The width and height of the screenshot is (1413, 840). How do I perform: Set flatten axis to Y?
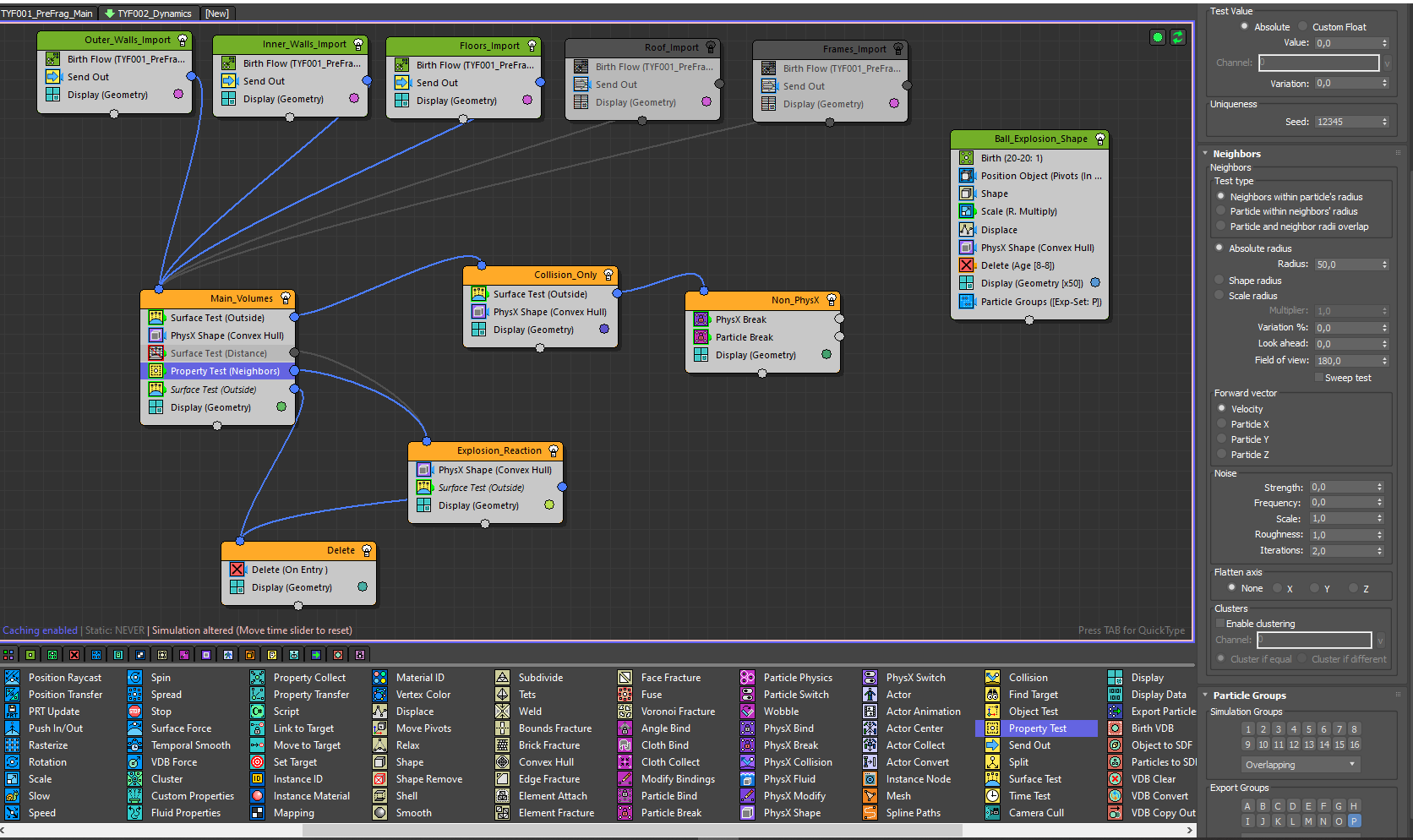1314,588
